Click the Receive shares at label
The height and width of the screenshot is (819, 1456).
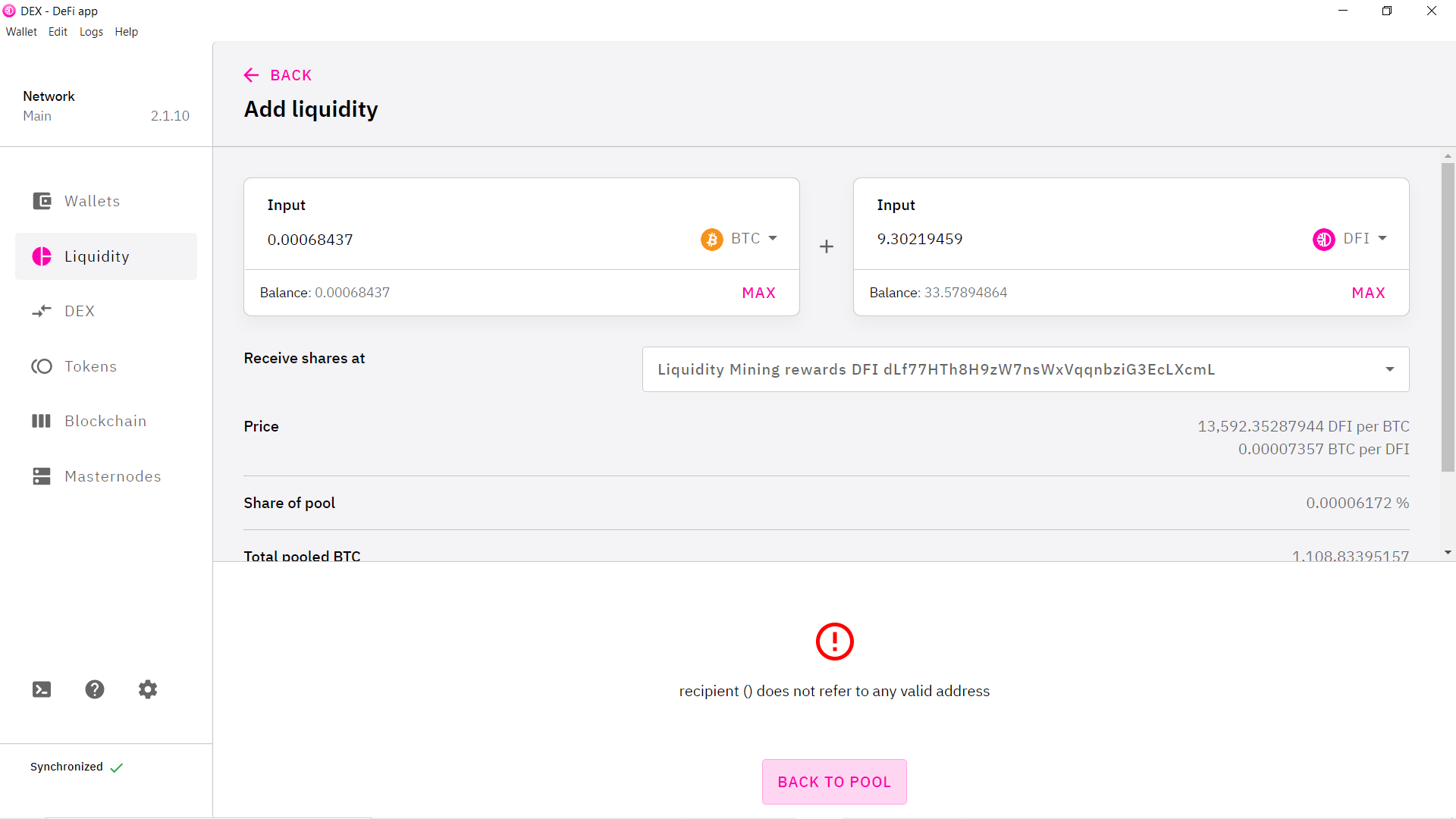click(x=304, y=358)
